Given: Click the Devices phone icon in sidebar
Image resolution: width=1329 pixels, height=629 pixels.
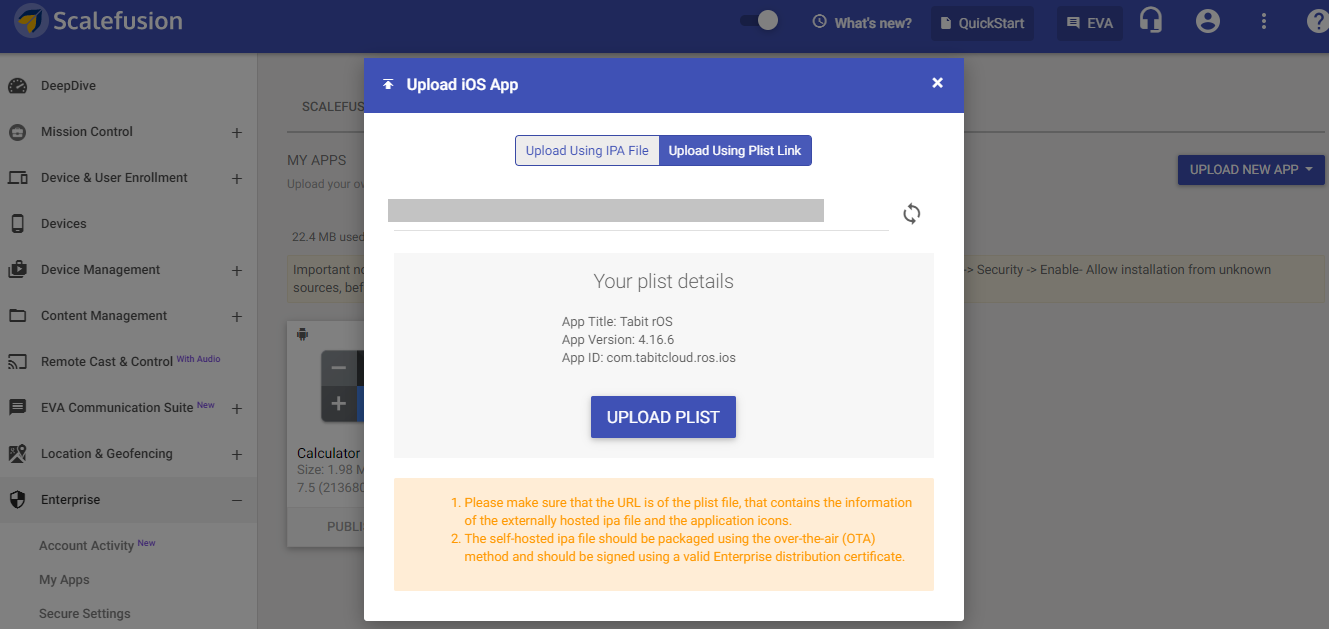Looking at the screenshot, I should (x=18, y=224).
